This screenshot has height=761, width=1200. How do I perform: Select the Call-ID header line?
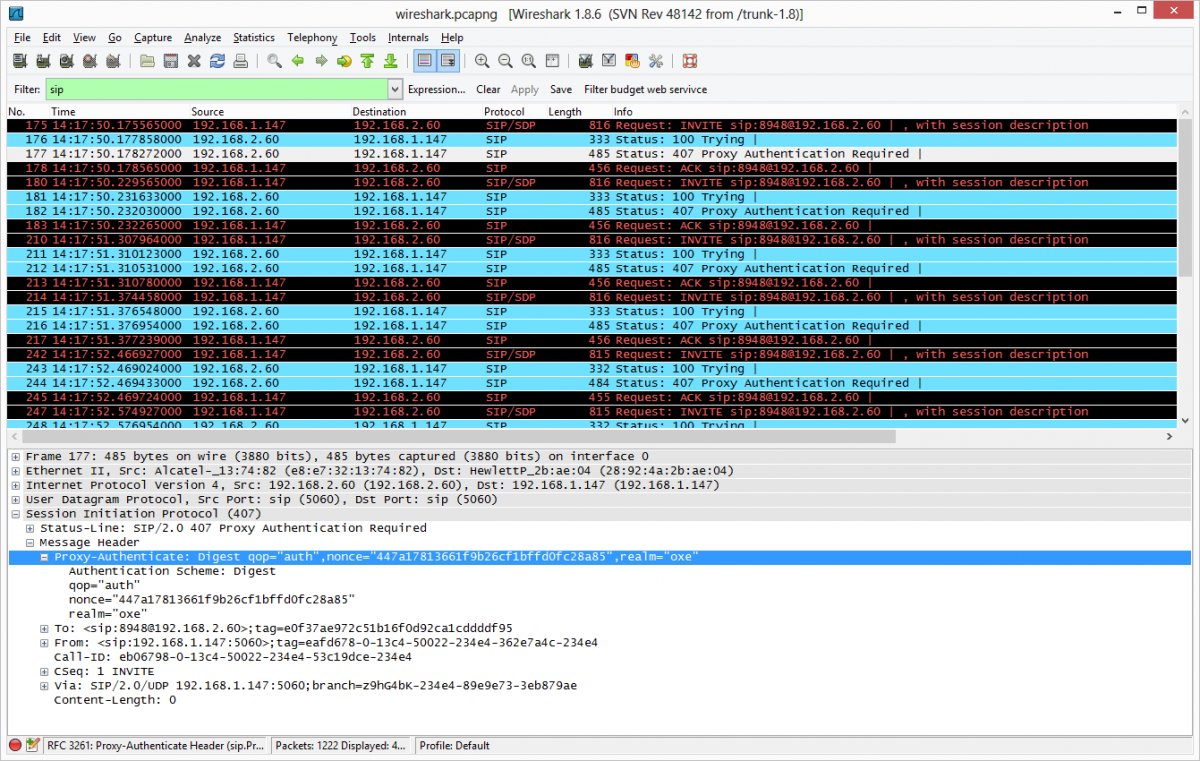click(x=232, y=657)
